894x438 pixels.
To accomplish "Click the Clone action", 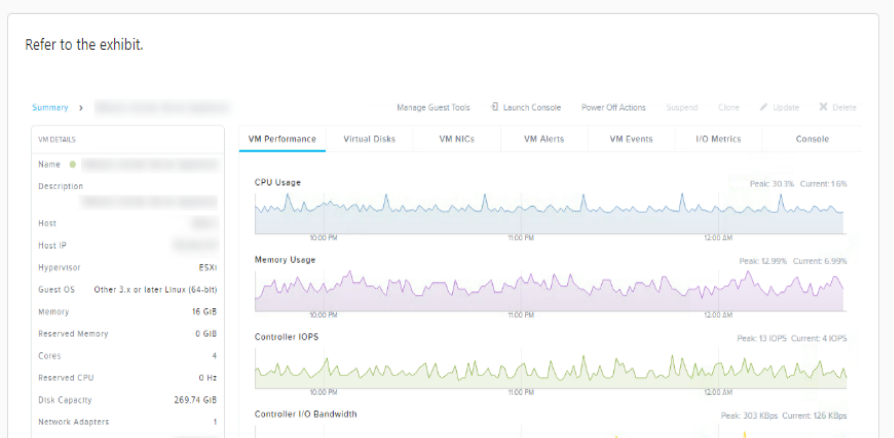I will (729, 107).
